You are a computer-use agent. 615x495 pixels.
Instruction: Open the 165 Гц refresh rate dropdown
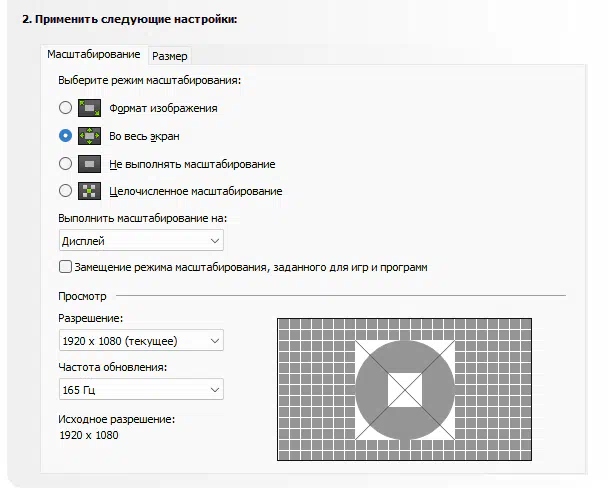[141, 389]
